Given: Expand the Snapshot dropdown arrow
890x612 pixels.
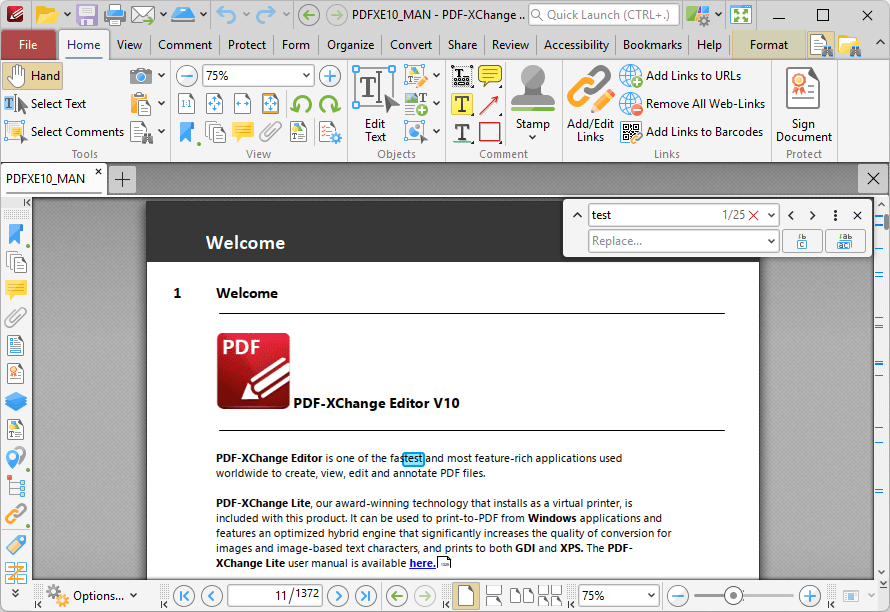Looking at the screenshot, I should [x=162, y=75].
